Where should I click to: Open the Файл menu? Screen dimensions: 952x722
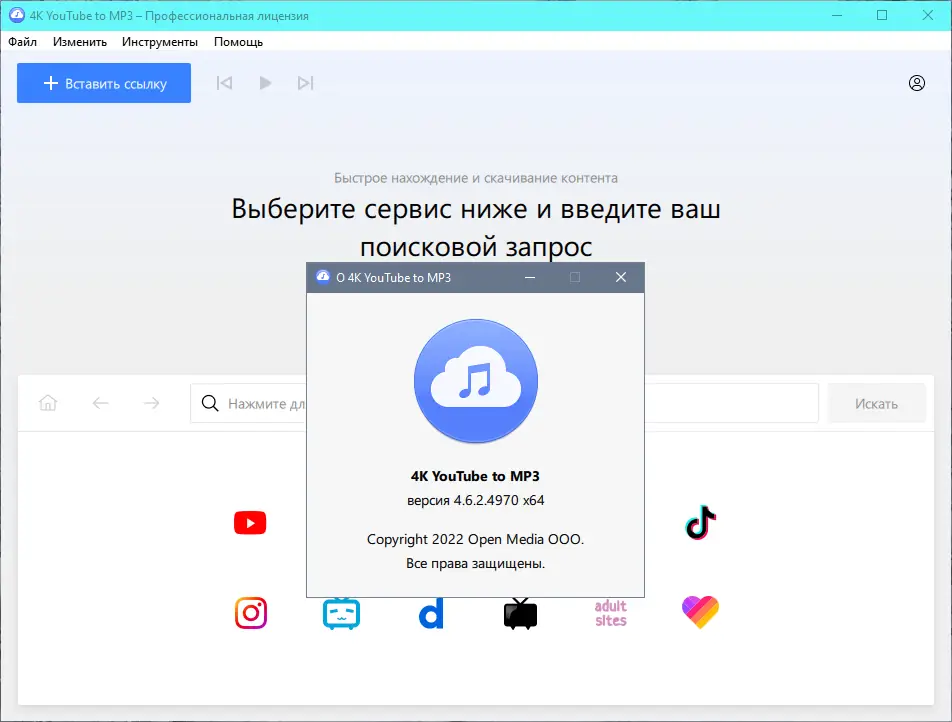22,42
